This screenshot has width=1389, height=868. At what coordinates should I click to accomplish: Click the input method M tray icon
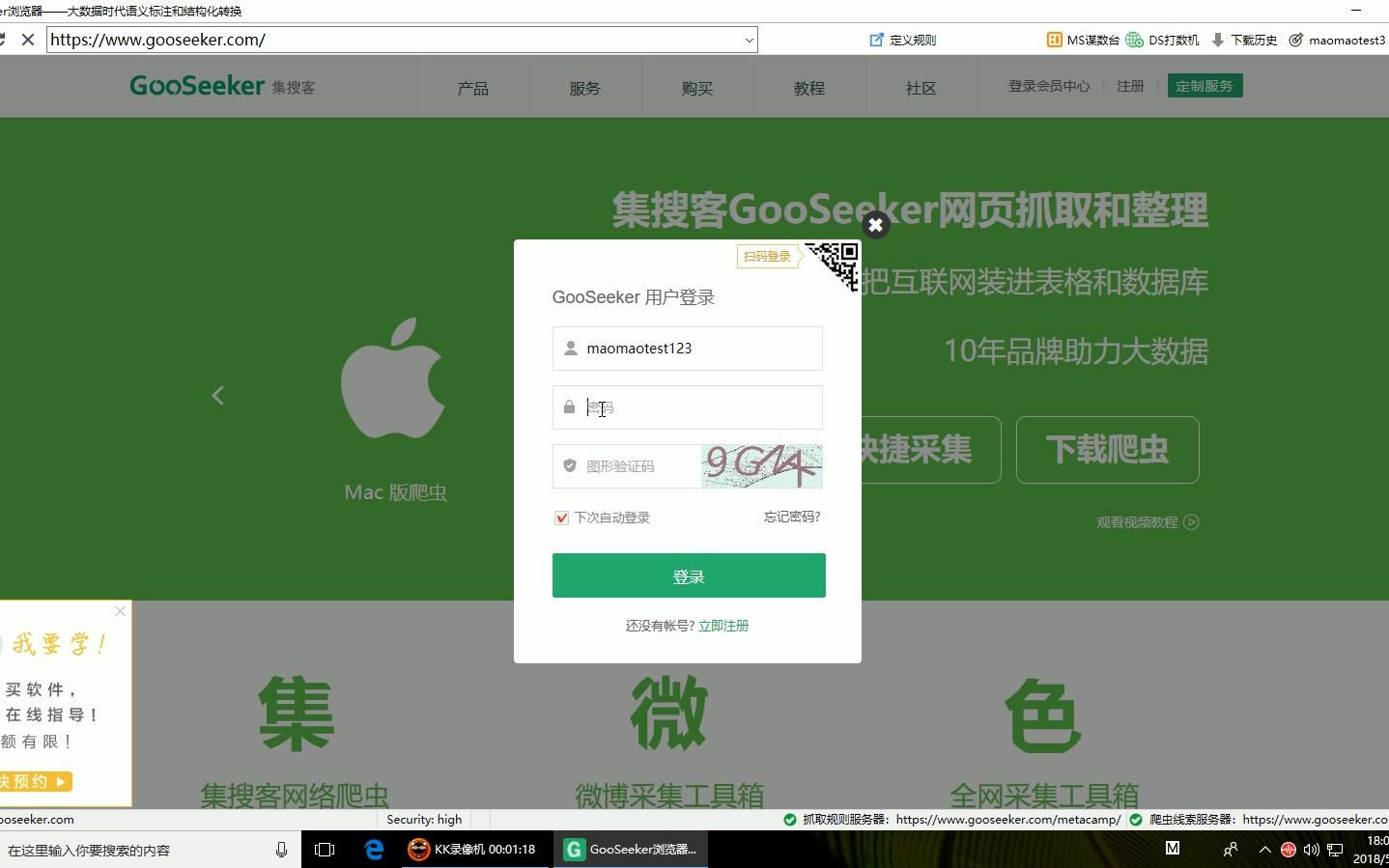1173,849
